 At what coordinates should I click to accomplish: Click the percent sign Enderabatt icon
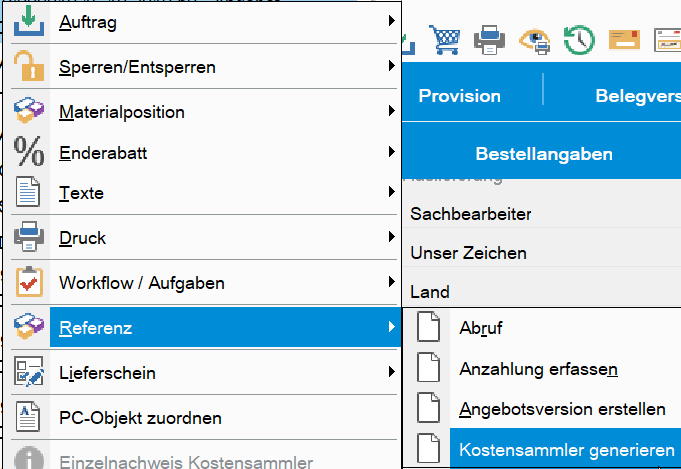pos(30,153)
